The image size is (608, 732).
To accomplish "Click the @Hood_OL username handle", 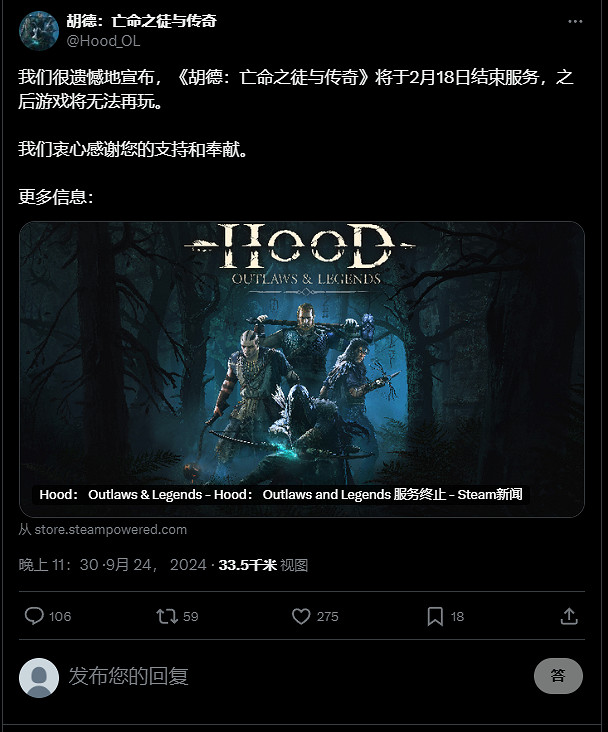I will point(103,41).
